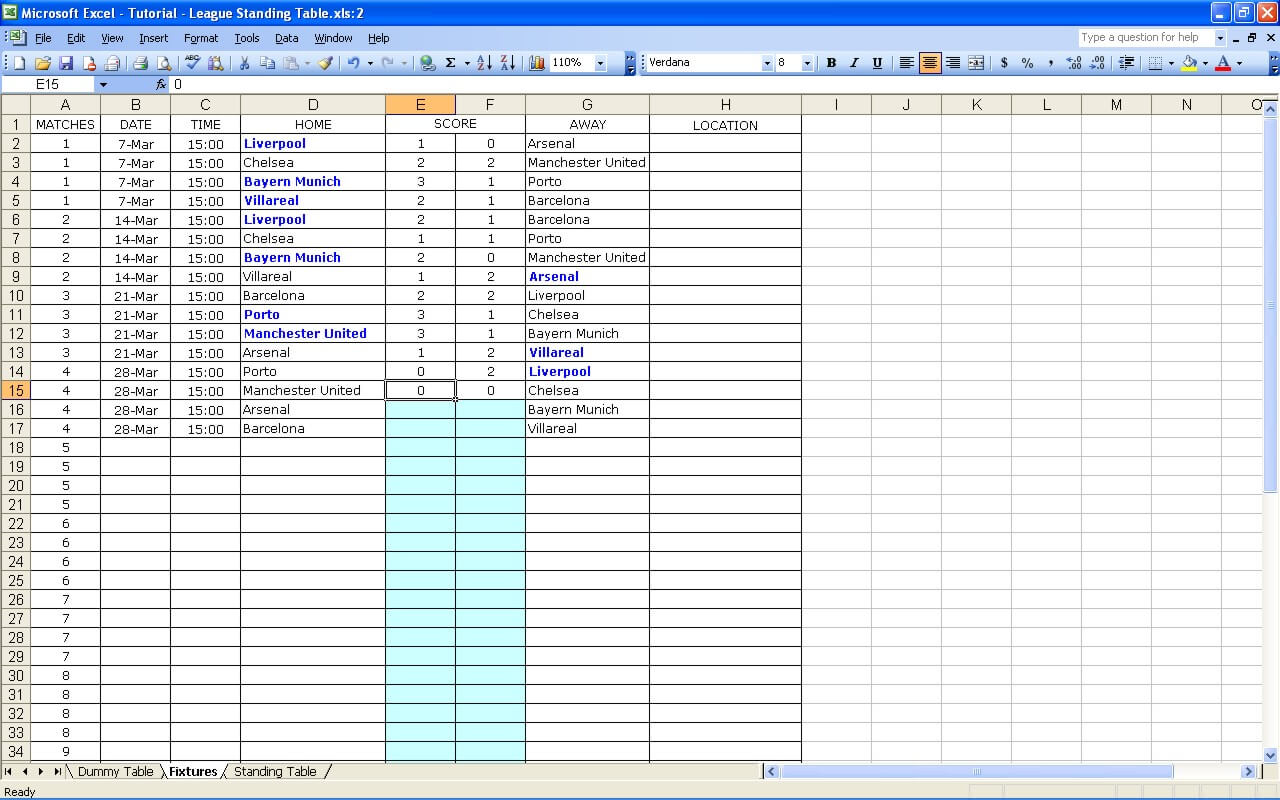
Task: Open the Insert menu
Action: coord(153,38)
